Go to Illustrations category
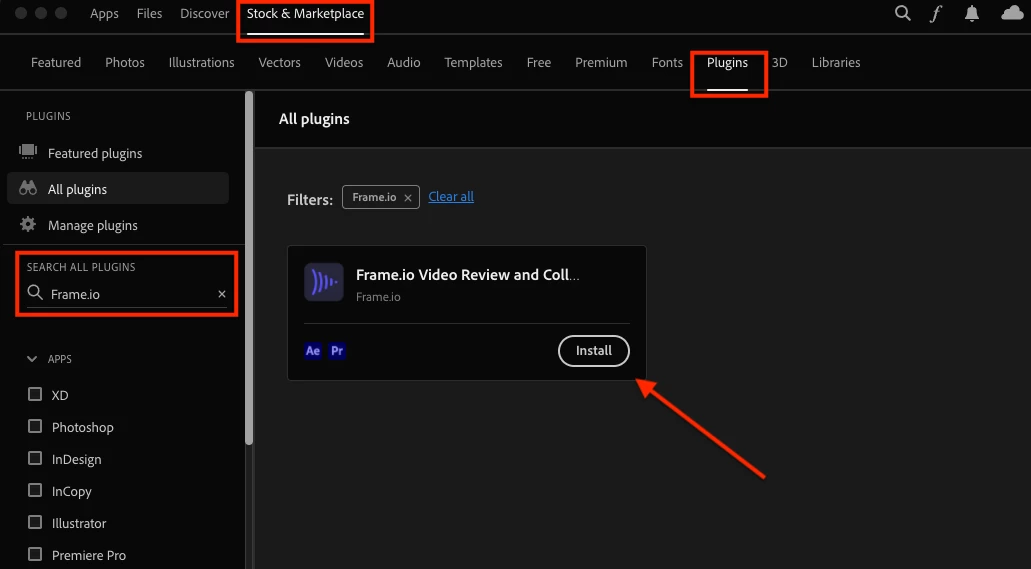Screen dimensions: 1031x569 click(x=201, y=62)
